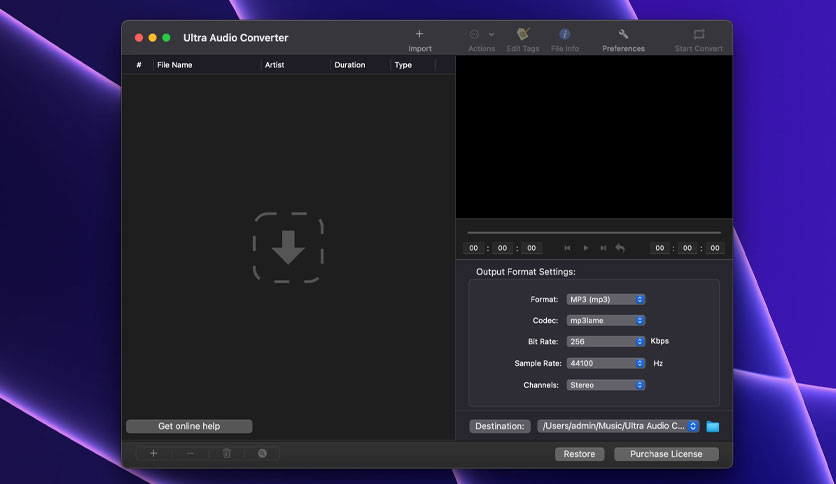Viewport: 836px width, 484px height.
Task: Skip to previous track
Action: (567, 248)
